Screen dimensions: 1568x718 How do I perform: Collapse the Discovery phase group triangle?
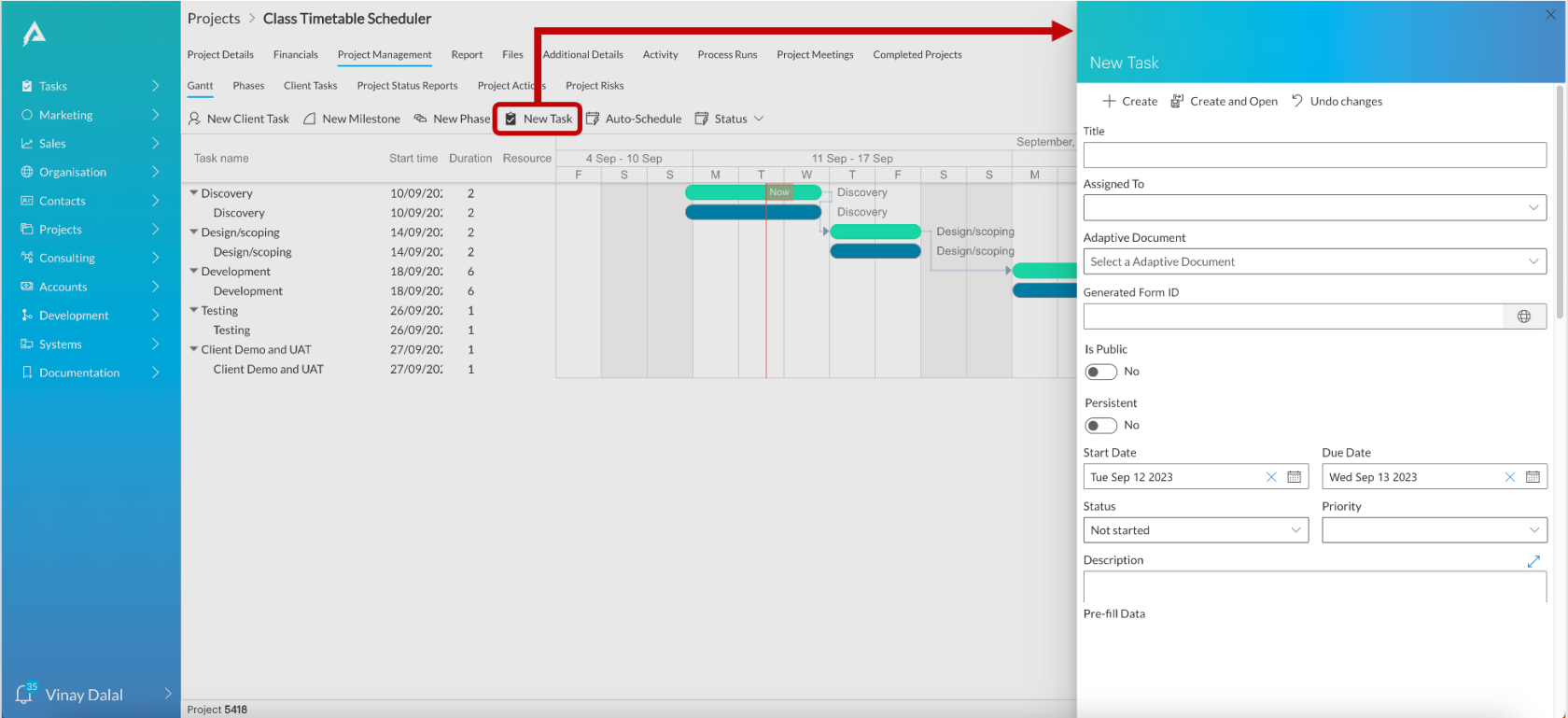pyautogui.click(x=194, y=193)
